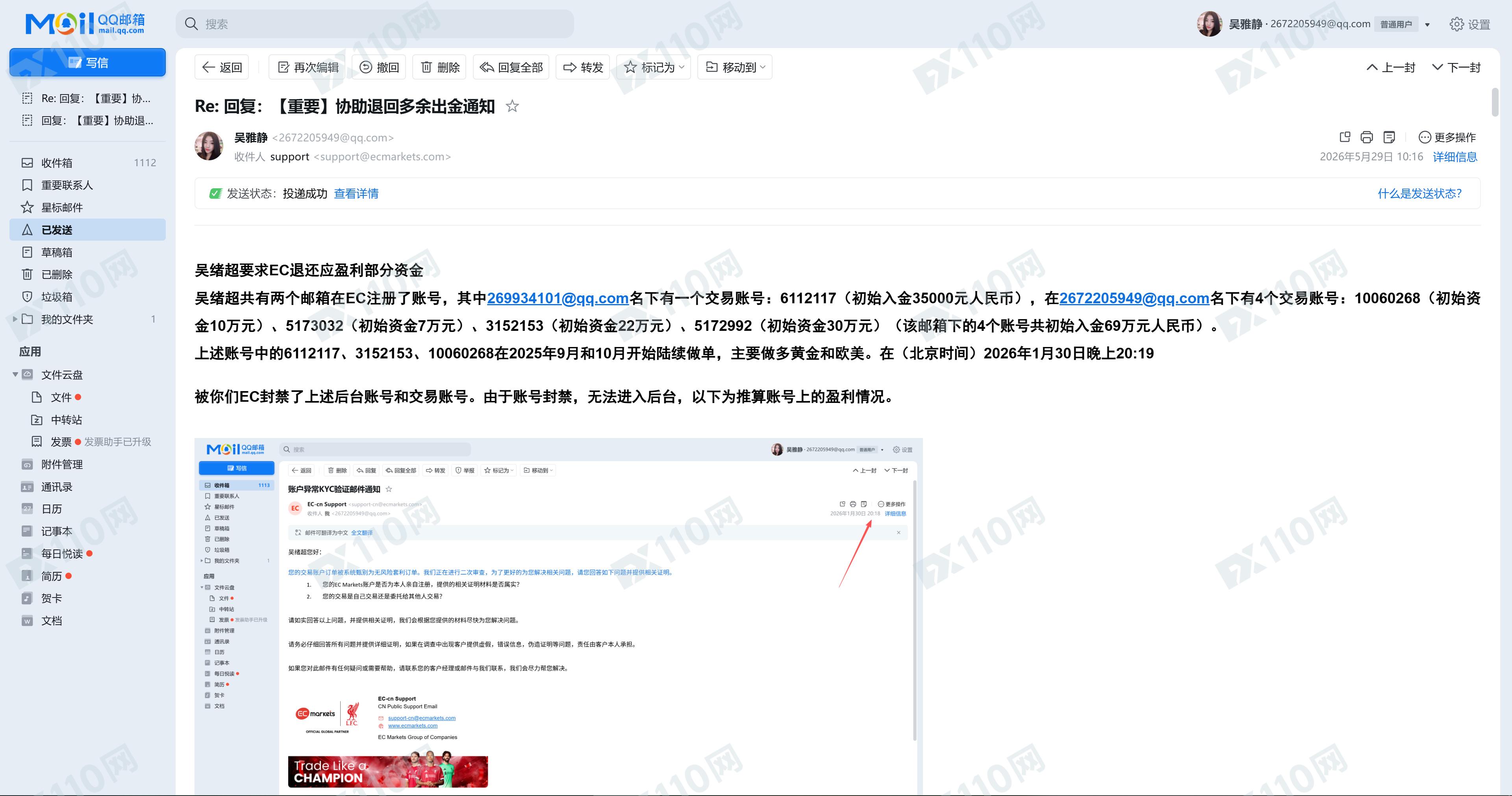Go to next mail with 下一封
Image resolution: width=1512 pixels, height=796 pixels.
(1457, 67)
